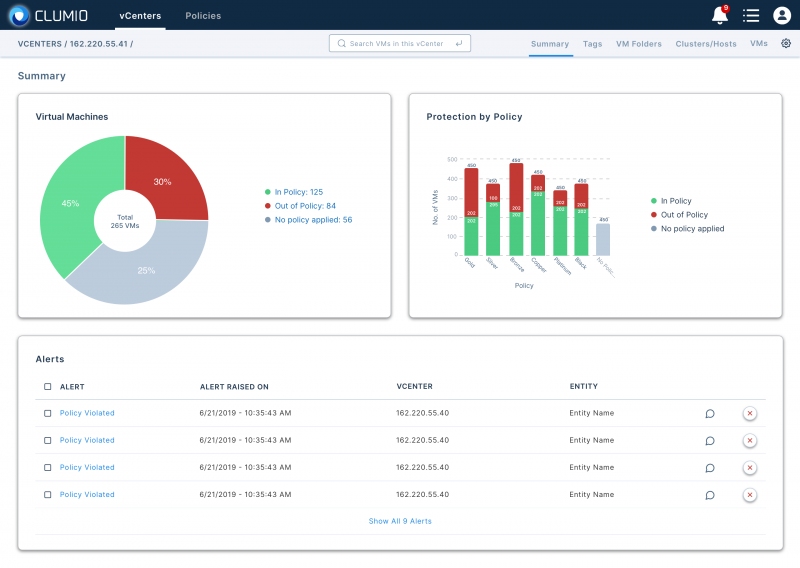The width and height of the screenshot is (800, 568).
Task: Check the fourth alert row checkbox
Action: (47, 494)
